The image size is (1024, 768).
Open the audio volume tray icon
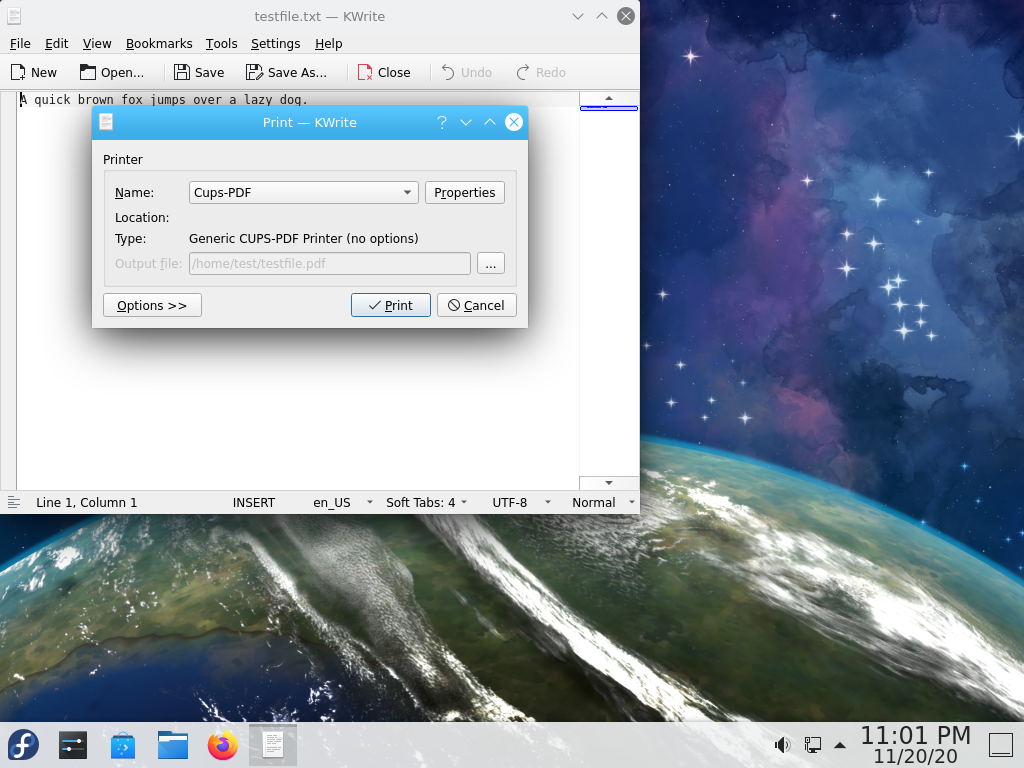pos(782,744)
